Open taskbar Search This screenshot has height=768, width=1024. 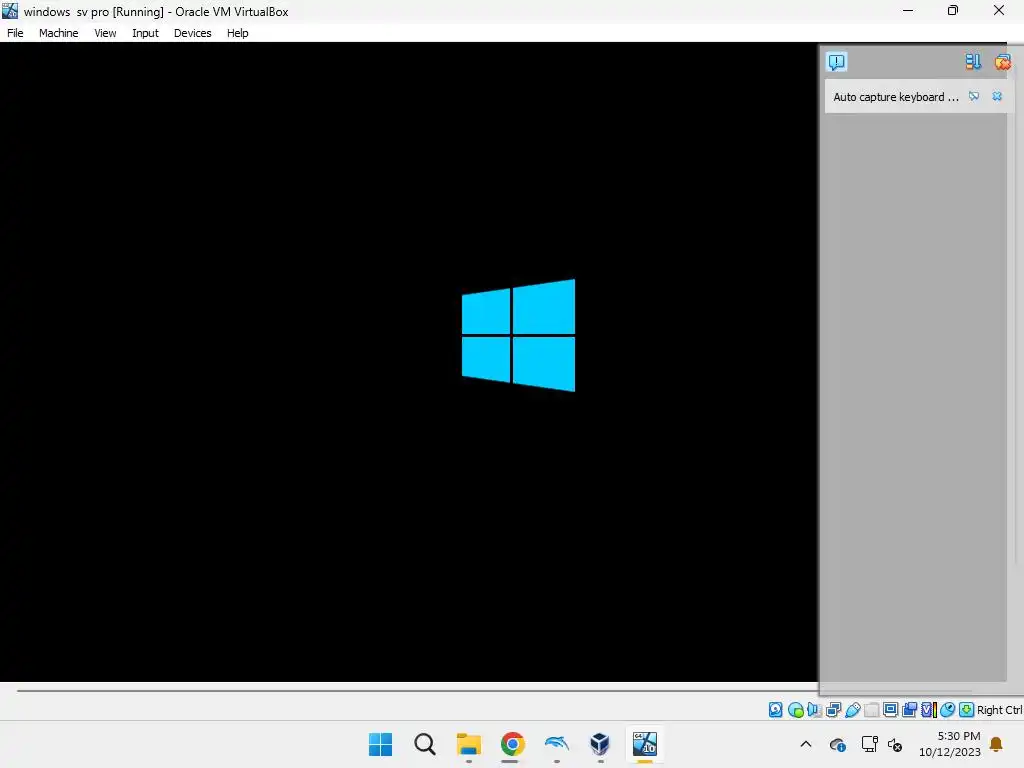click(x=424, y=744)
